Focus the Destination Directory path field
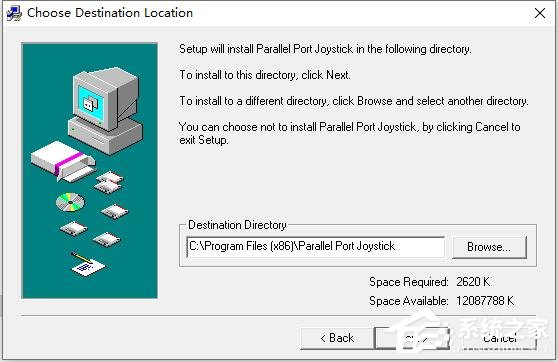This screenshot has width=558, height=362. [315, 247]
